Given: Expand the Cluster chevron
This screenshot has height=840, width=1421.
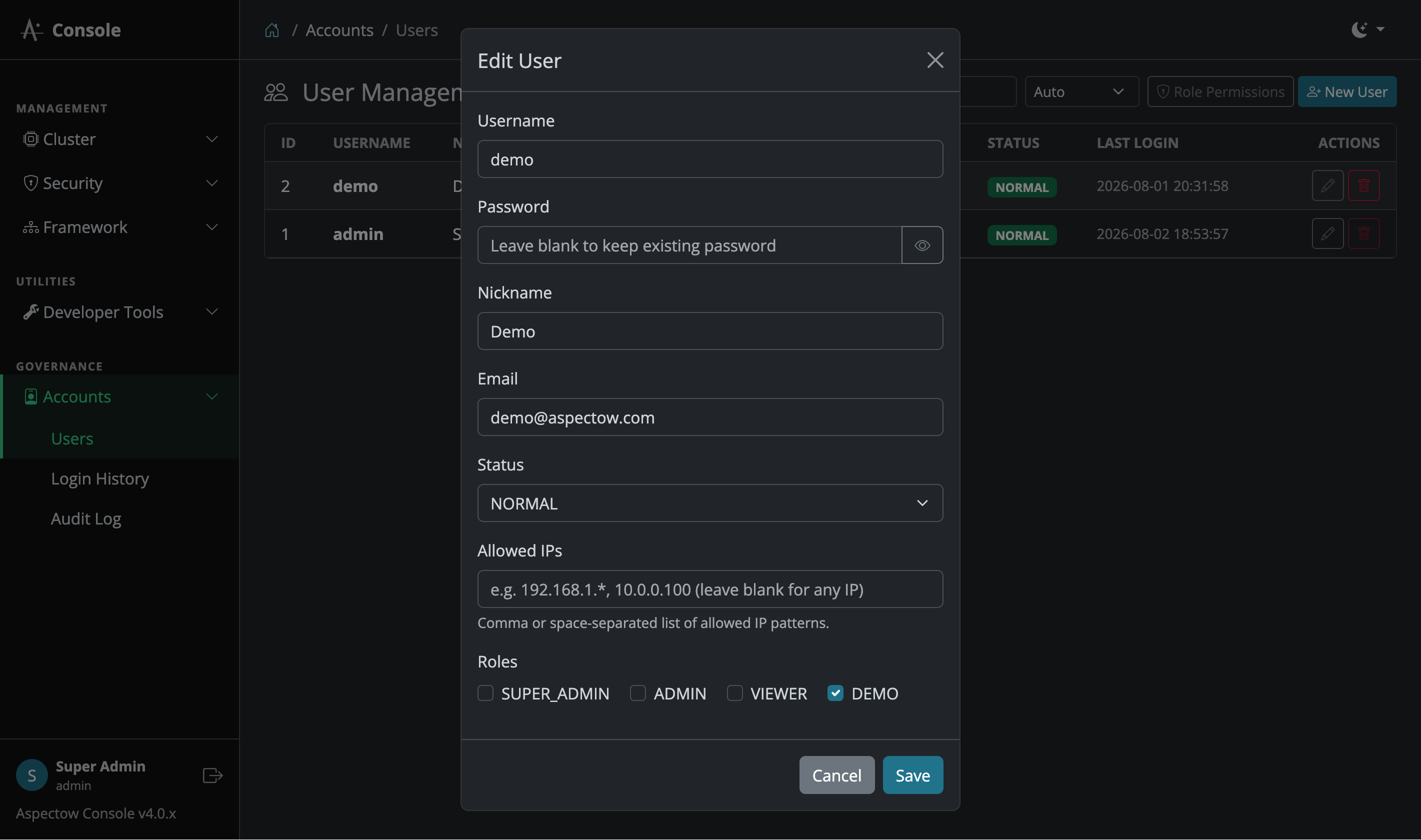Looking at the screenshot, I should (x=212, y=139).
